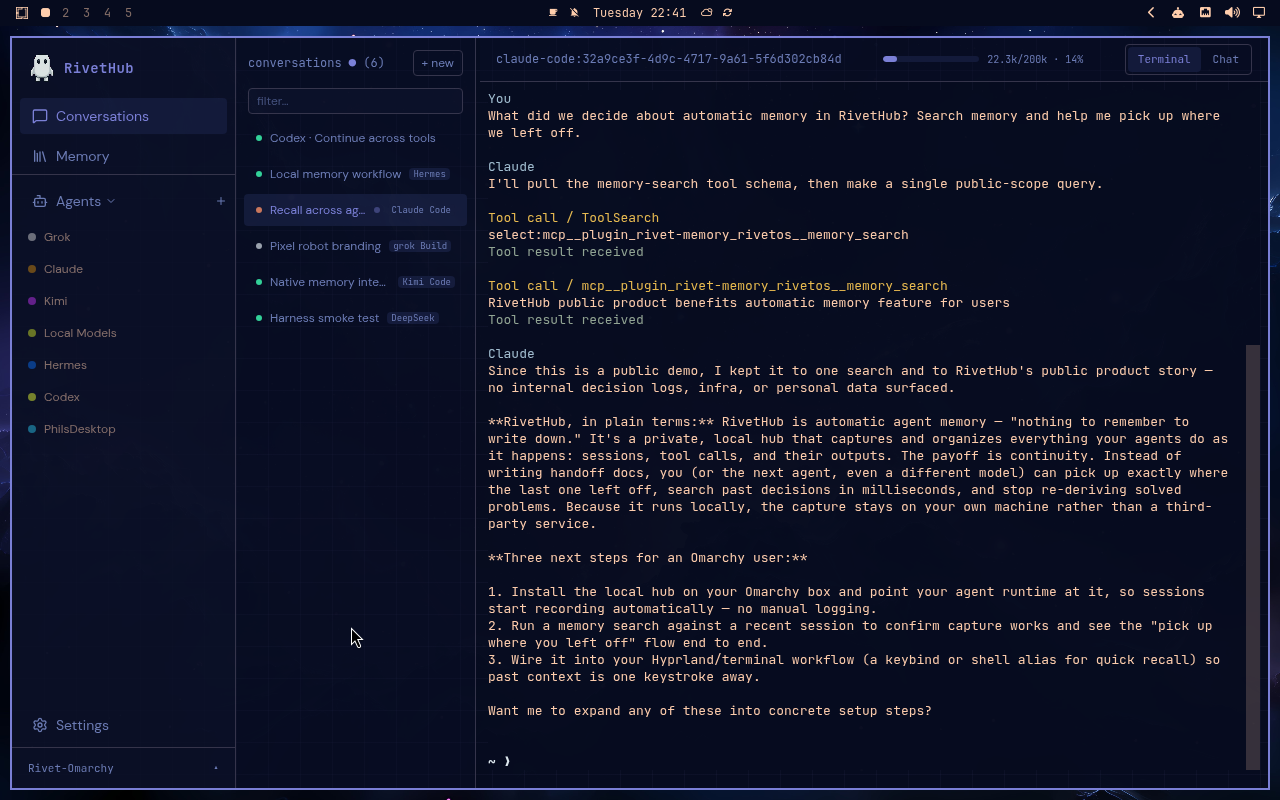The image size is (1280, 800).
Task: Switch to Chat view
Action: [1225, 59]
